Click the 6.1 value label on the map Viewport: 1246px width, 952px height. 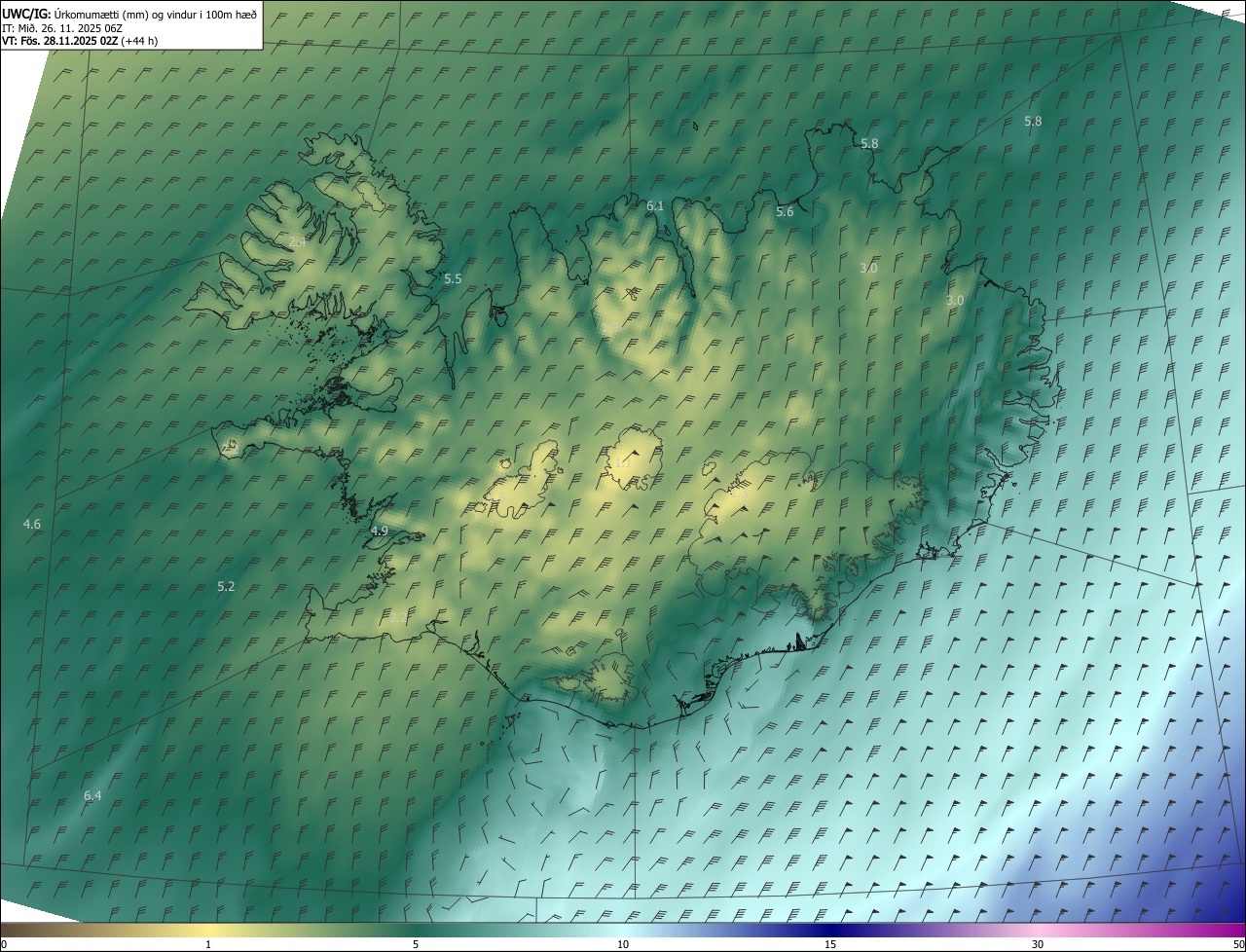(655, 206)
